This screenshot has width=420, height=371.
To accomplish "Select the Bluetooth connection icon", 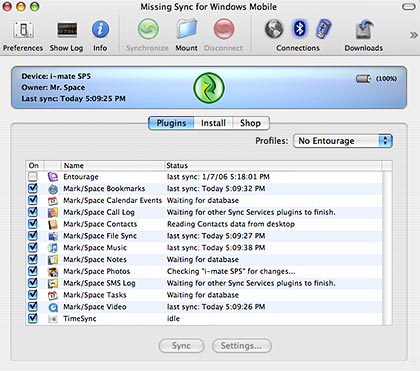I will [x=299, y=29].
